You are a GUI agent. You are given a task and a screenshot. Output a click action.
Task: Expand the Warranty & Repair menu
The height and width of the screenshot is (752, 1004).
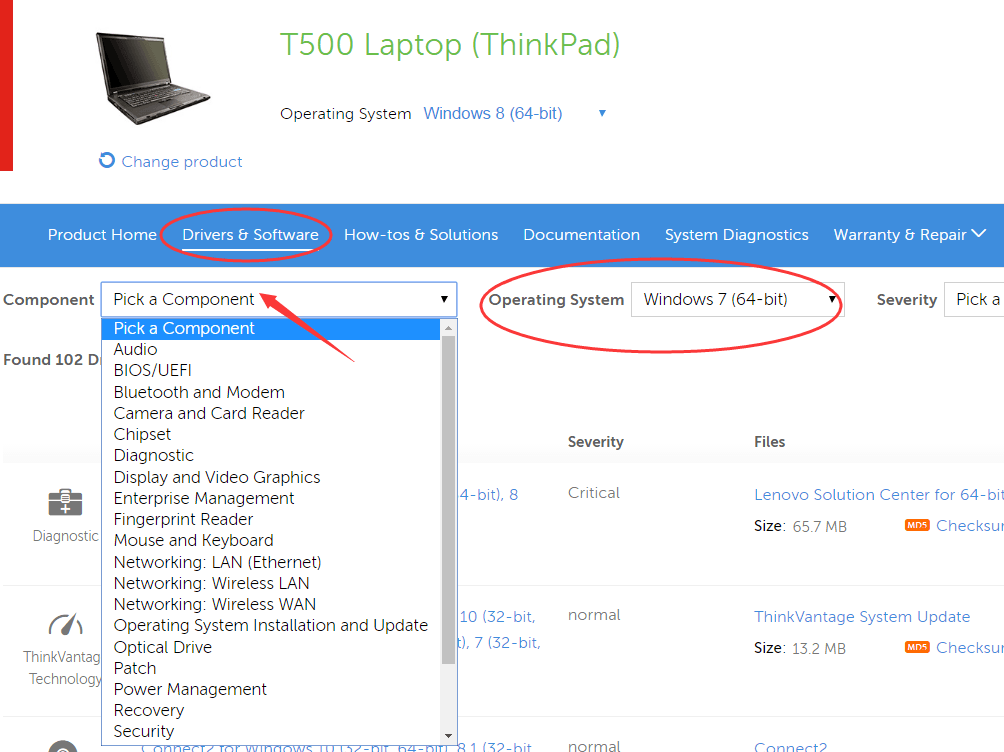909,234
